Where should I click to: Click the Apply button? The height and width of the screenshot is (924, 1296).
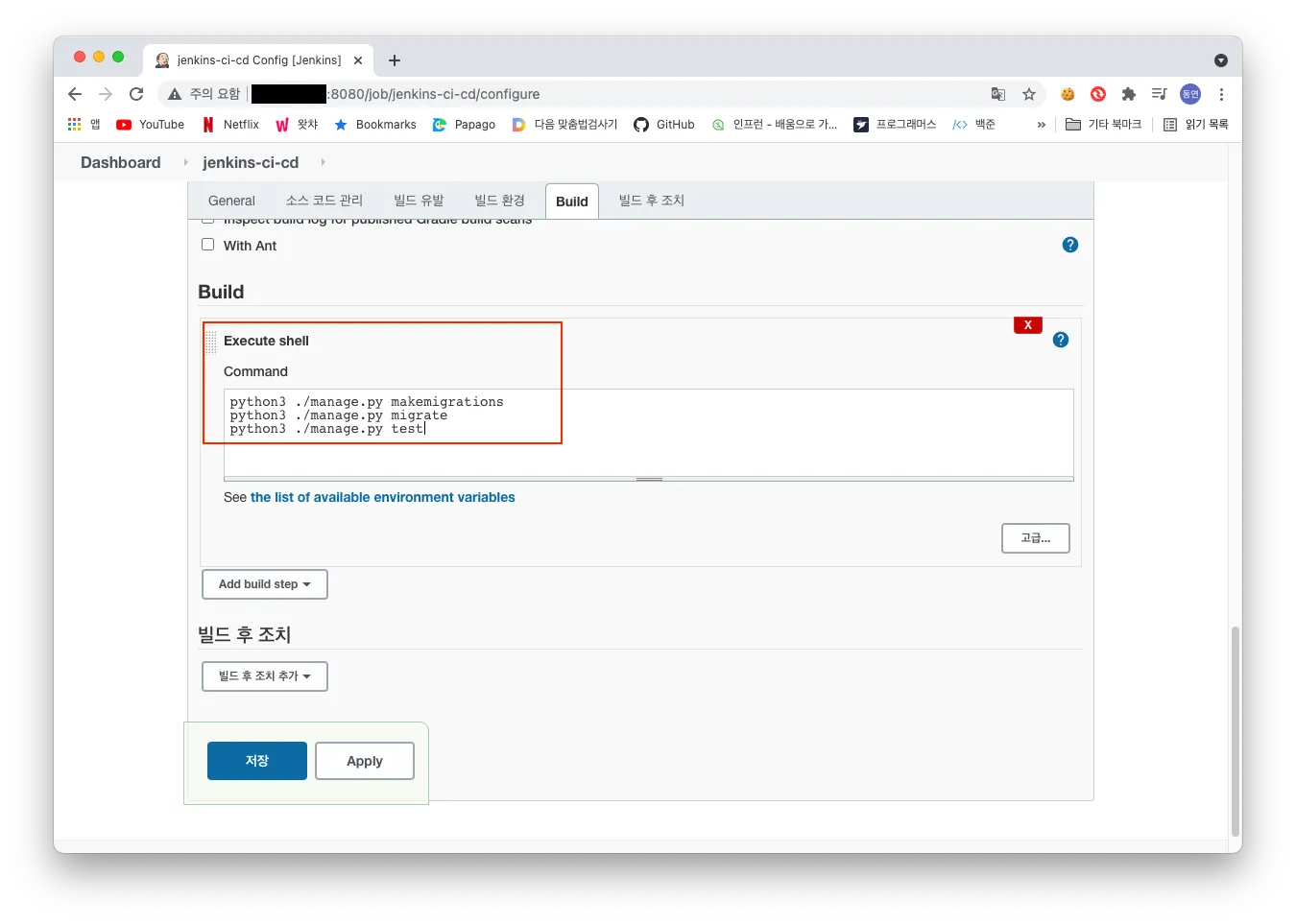click(365, 761)
